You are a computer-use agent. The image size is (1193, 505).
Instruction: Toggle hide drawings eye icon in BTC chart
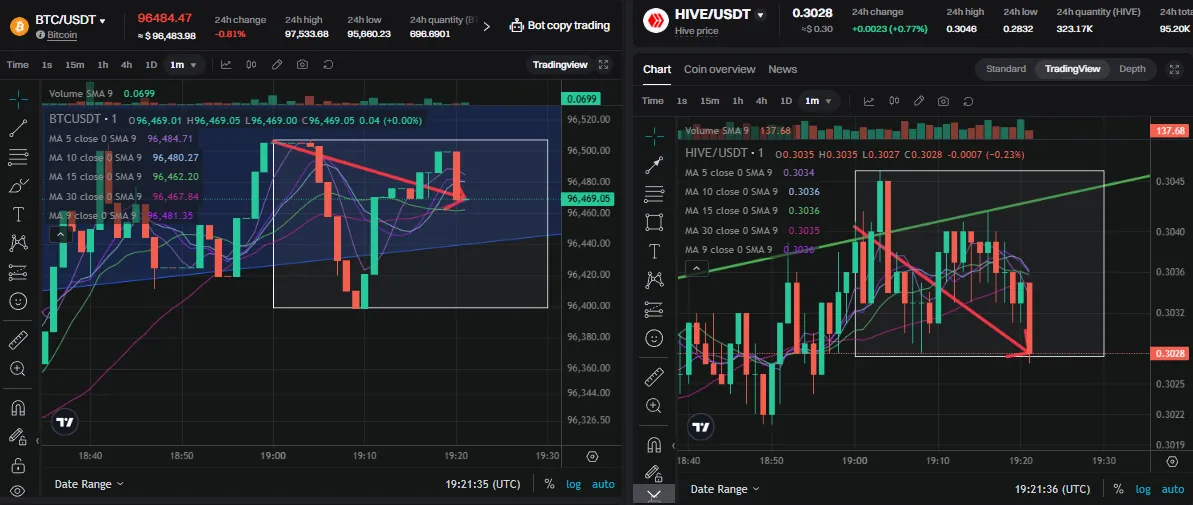[x=18, y=491]
